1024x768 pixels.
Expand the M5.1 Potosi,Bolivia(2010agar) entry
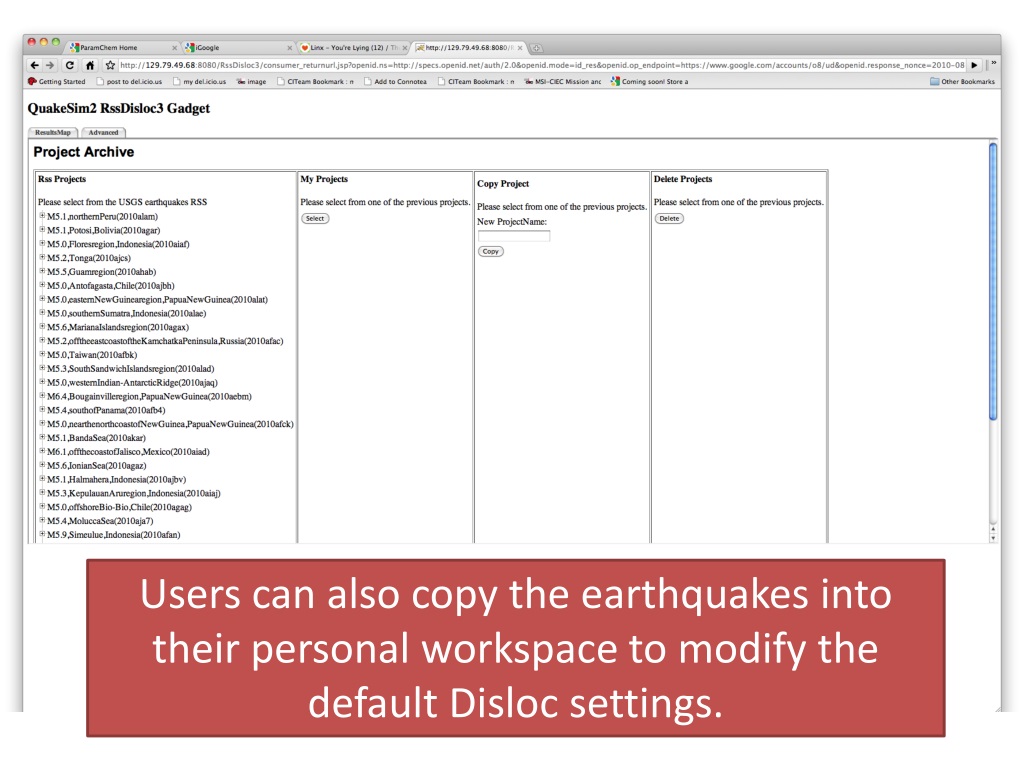pos(42,229)
